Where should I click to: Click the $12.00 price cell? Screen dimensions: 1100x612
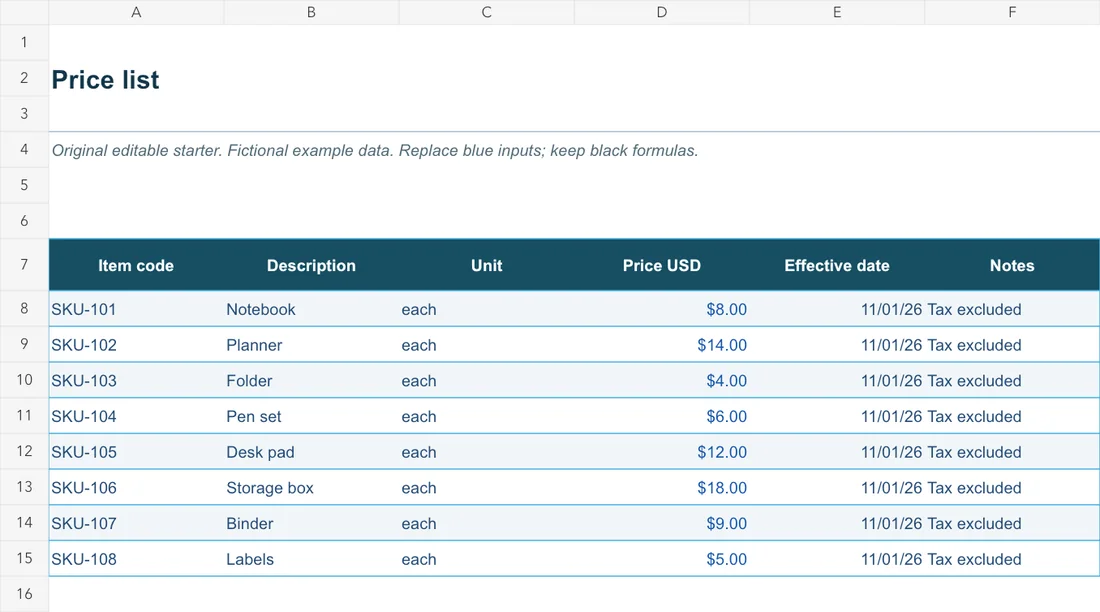click(x=662, y=452)
